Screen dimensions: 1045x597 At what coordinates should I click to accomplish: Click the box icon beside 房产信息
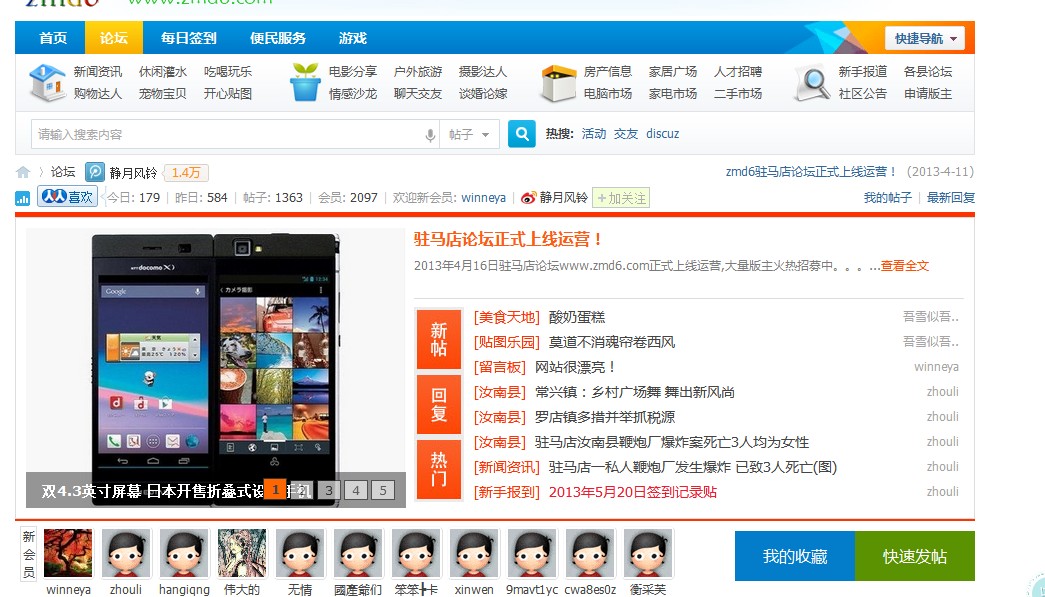point(558,83)
